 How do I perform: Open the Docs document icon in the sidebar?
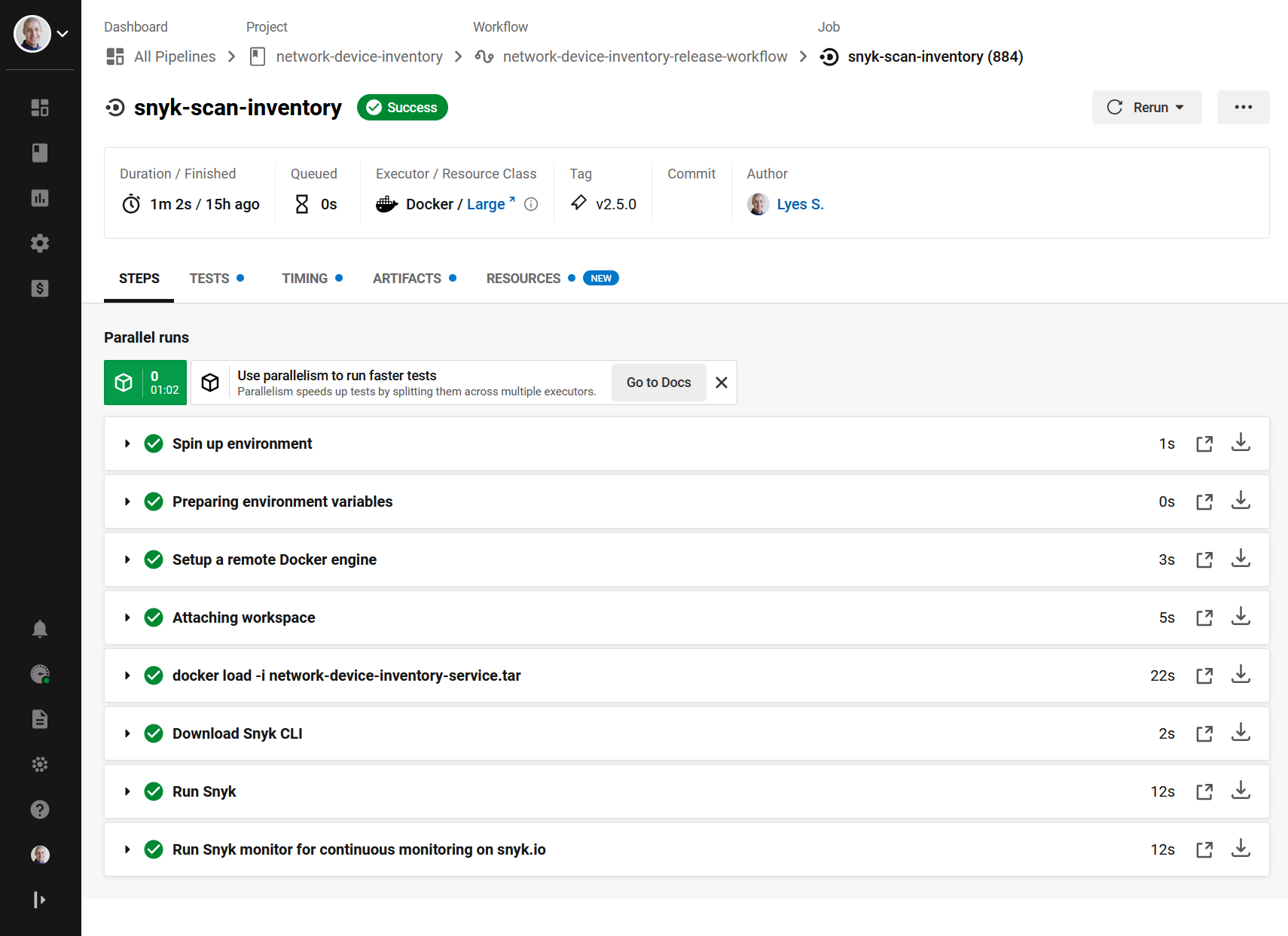click(x=40, y=719)
